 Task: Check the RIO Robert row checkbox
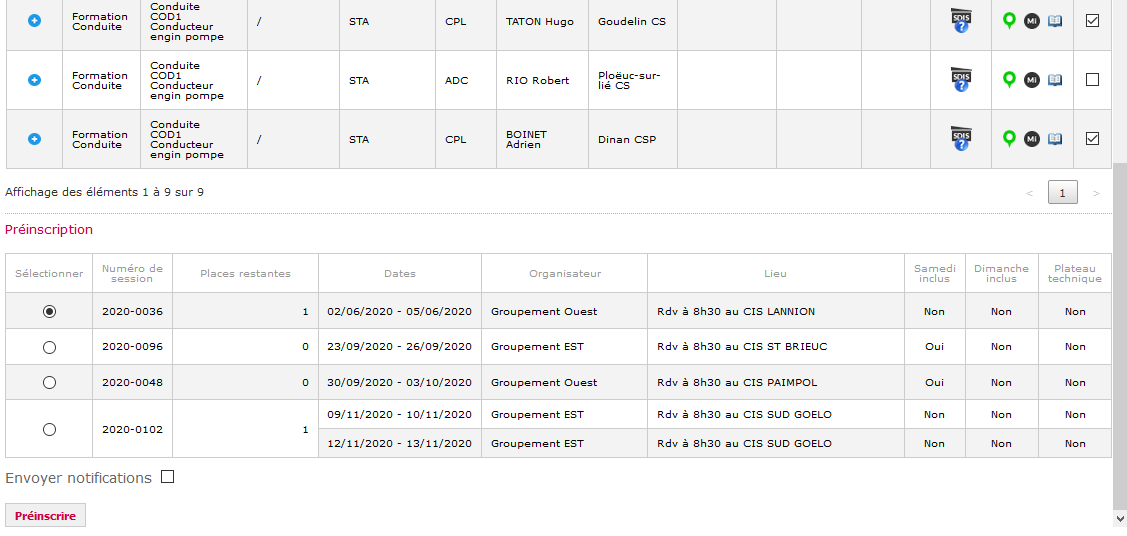click(1092, 80)
